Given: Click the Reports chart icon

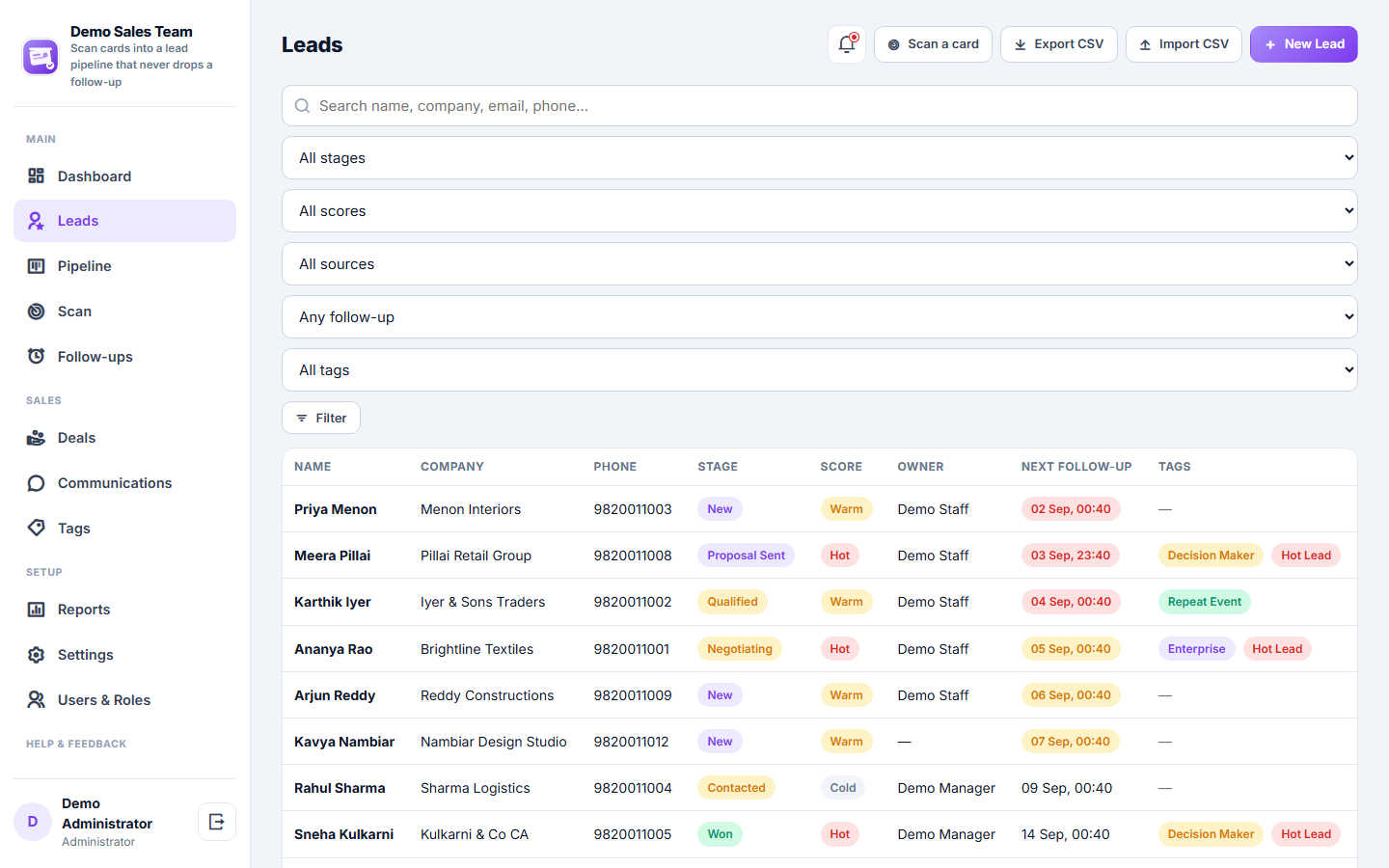Looking at the screenshot, I should pos(36,610).
